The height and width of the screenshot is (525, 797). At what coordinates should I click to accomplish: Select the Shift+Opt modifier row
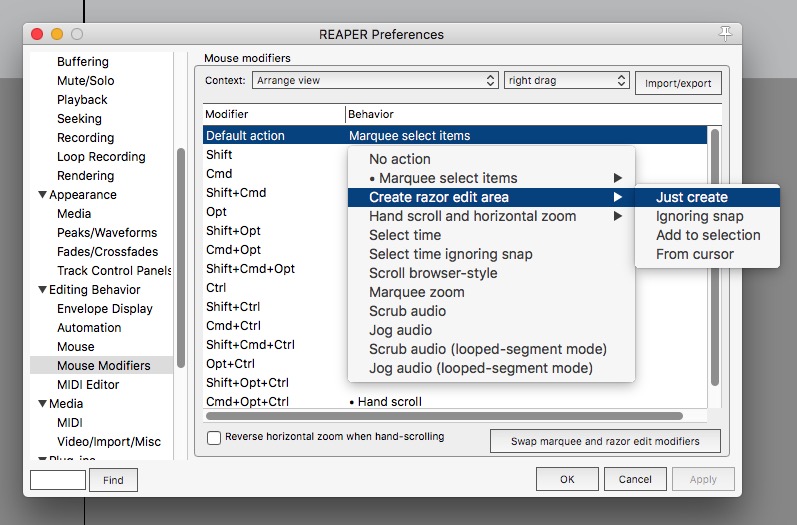[274, 231]
